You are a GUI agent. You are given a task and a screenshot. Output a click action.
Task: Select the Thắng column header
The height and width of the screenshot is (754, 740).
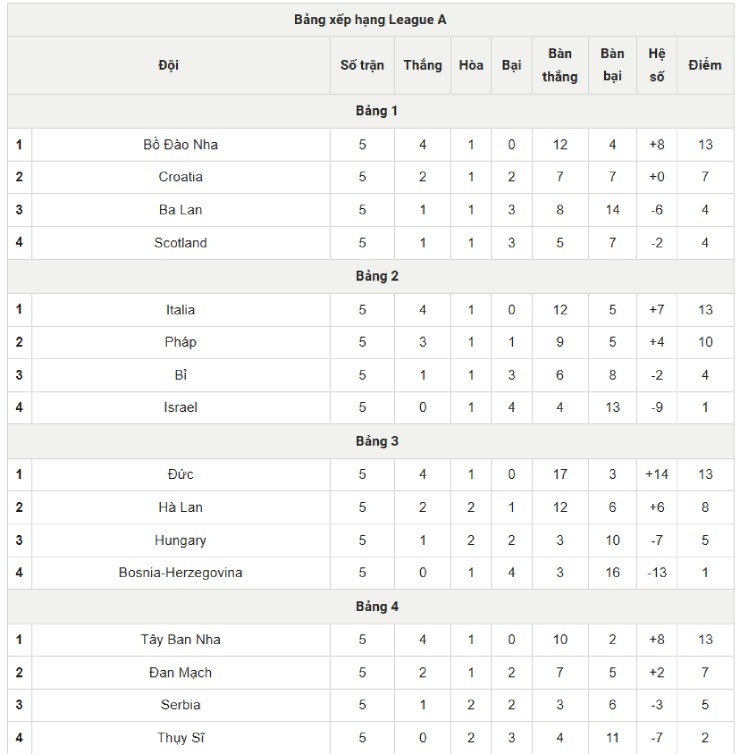[422, 65]
